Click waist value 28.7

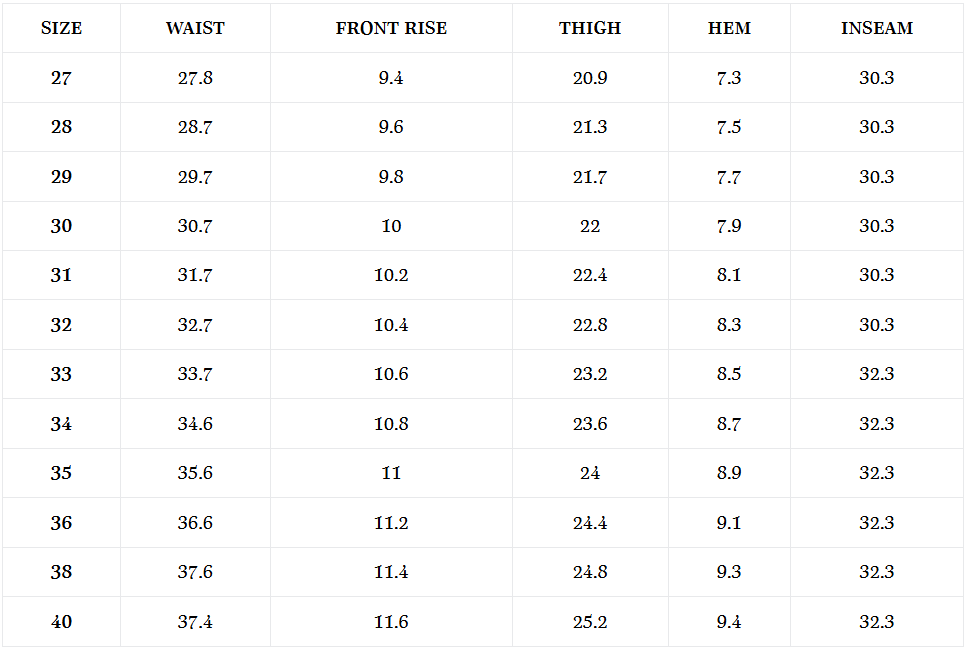click(x=195, y=127)
